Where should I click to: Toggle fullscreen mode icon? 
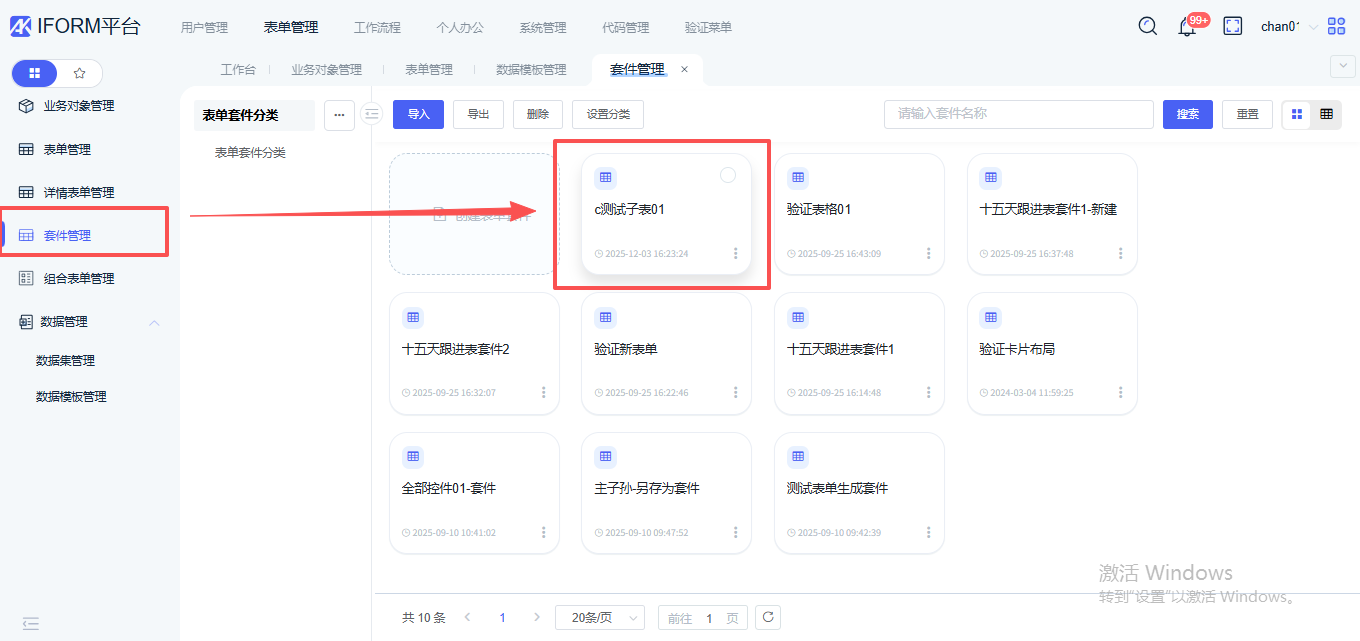pyautogui.click(x=1233, y=27)
